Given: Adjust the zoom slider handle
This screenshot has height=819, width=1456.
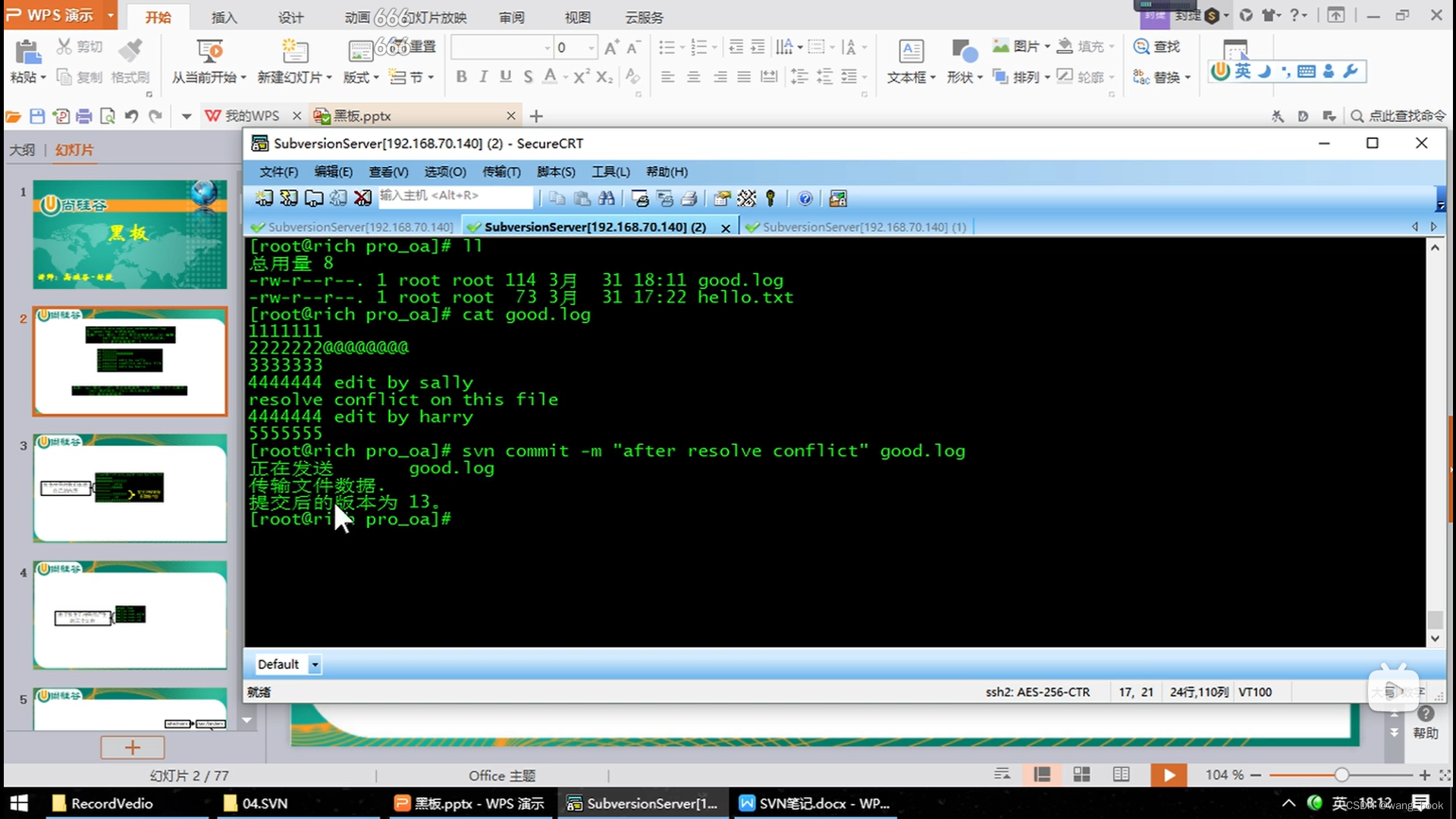Looking at the screenshot, I should (1341, 775).
